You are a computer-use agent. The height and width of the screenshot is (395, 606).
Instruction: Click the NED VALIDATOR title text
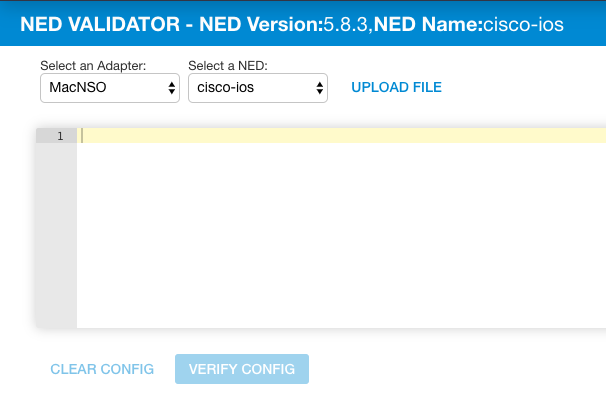pyautogui.click(x=100, y=24)
